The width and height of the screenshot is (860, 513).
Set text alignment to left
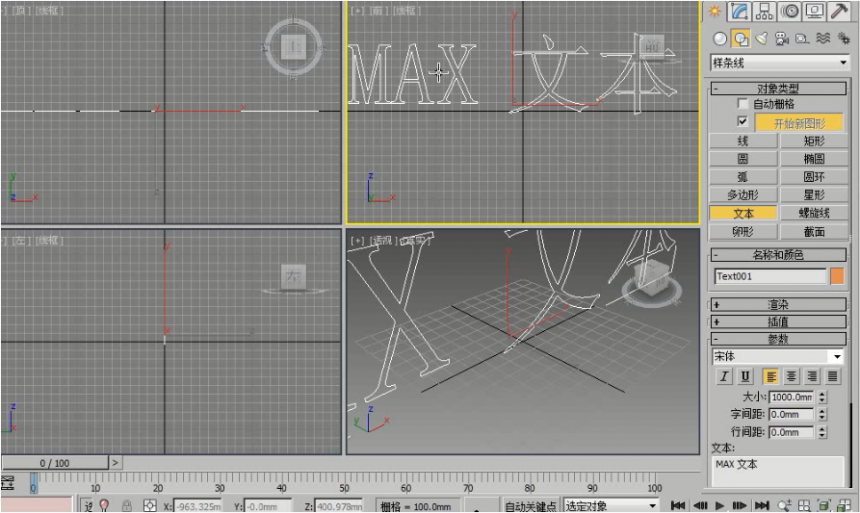771,376
